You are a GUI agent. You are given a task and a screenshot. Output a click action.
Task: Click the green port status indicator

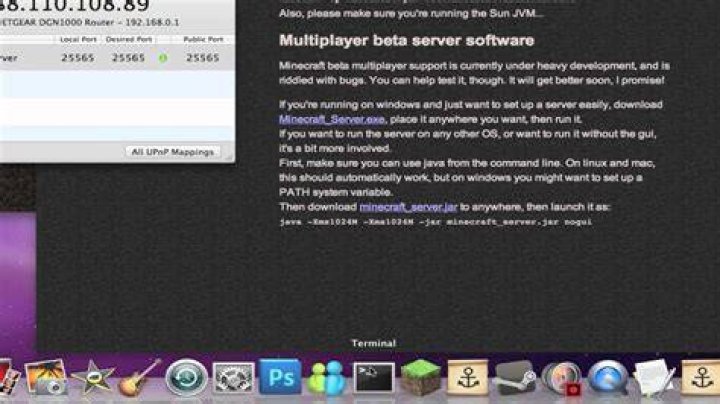[x=163, y=58]
